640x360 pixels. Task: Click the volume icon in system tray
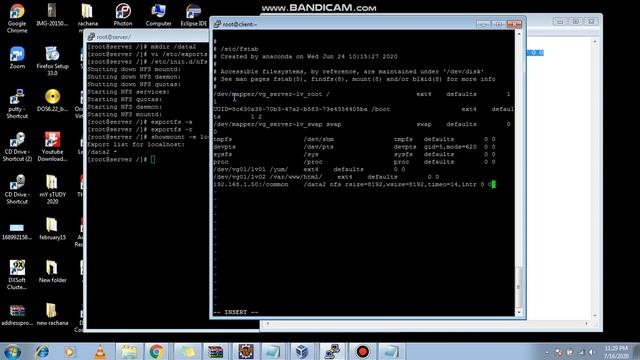[x=591, y=352]
